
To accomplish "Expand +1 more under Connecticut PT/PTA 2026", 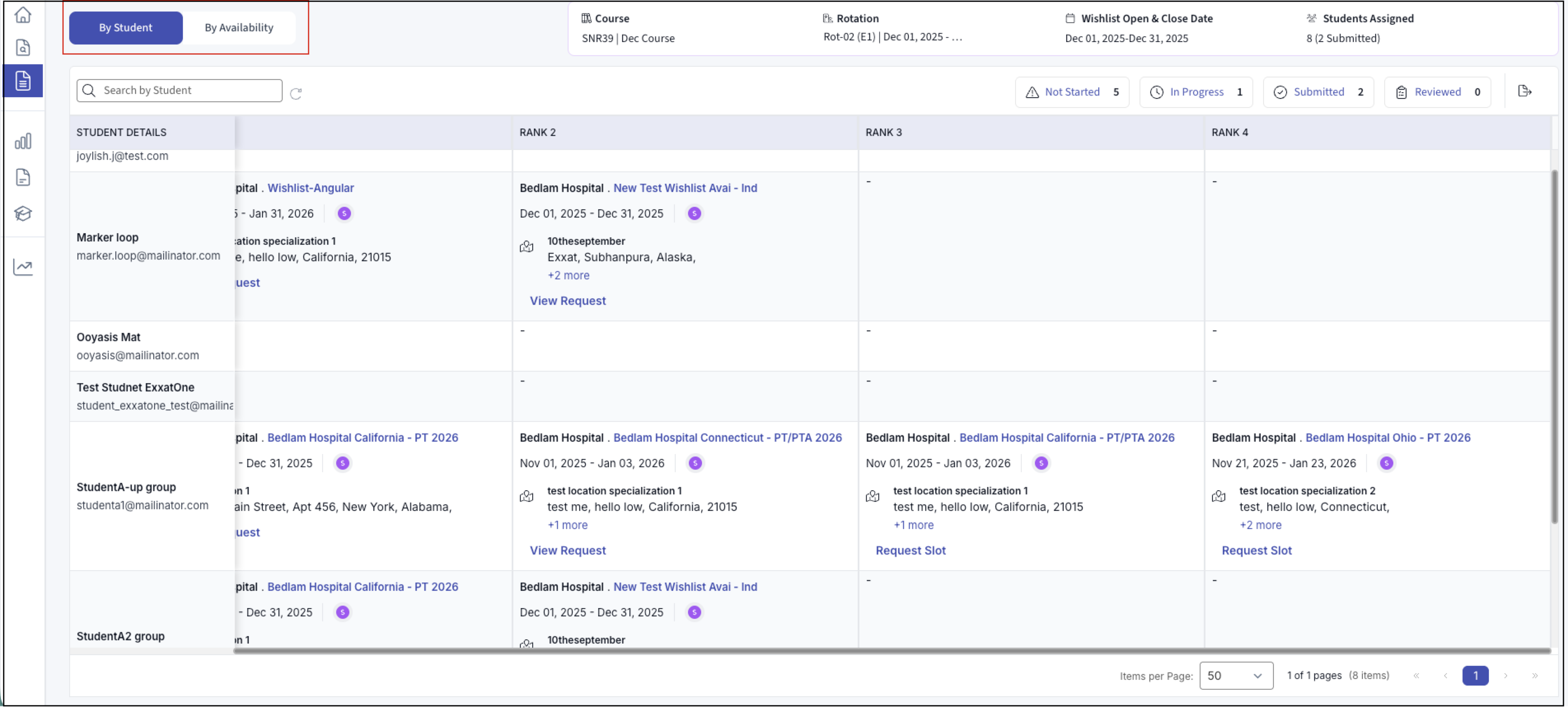I will 567,525.
